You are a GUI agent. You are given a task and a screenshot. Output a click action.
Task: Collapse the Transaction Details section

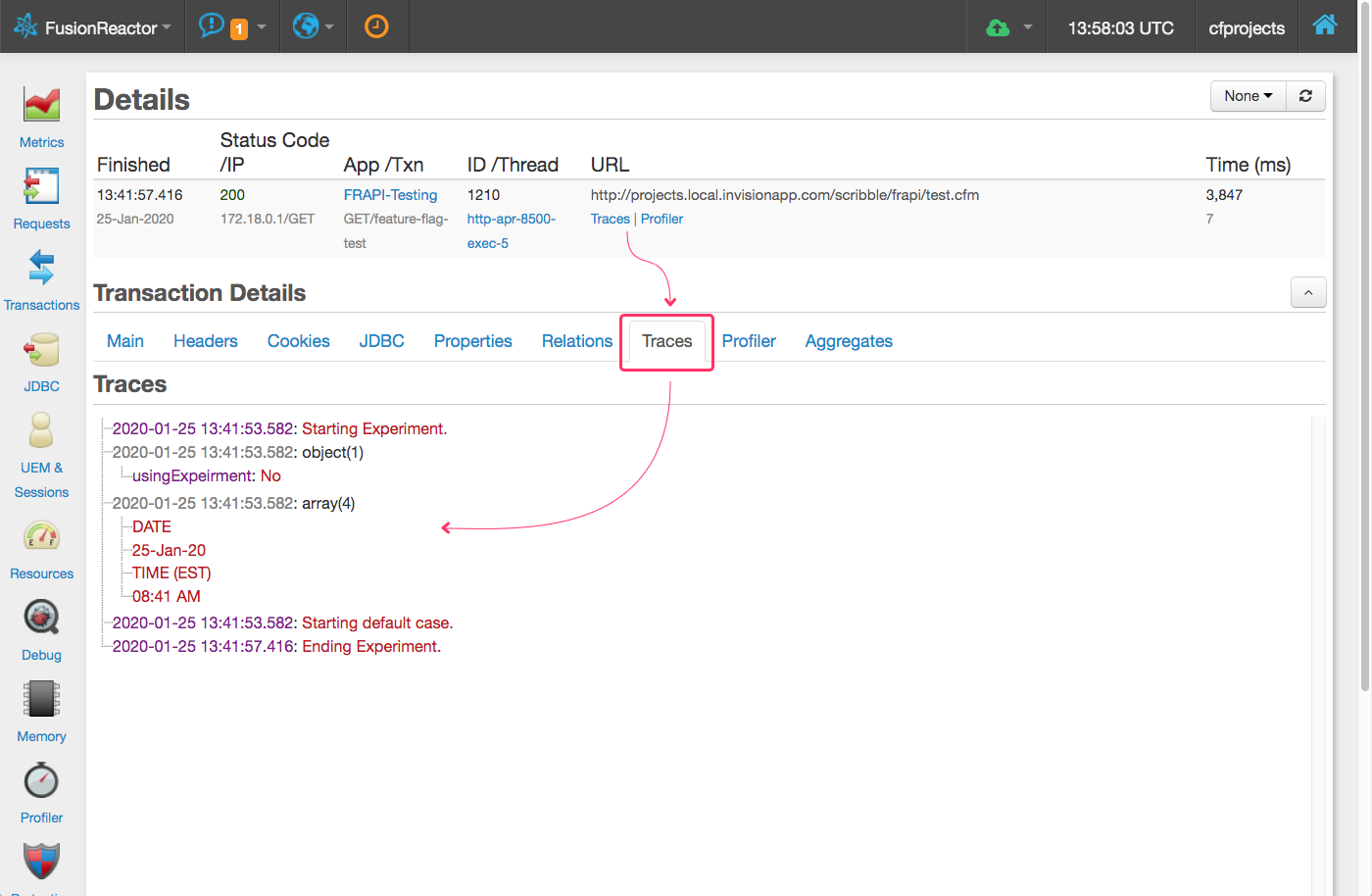click(x=1308, y=292)
